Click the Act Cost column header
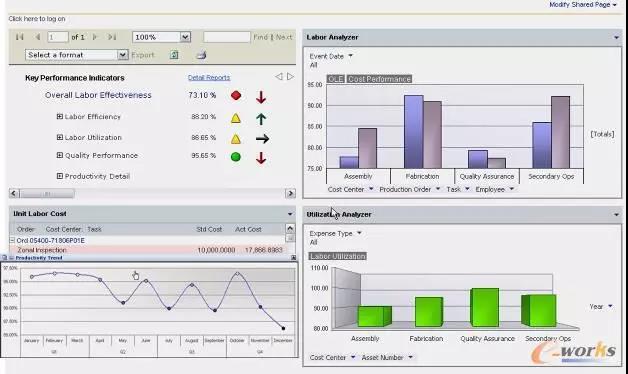 [248, 229]
